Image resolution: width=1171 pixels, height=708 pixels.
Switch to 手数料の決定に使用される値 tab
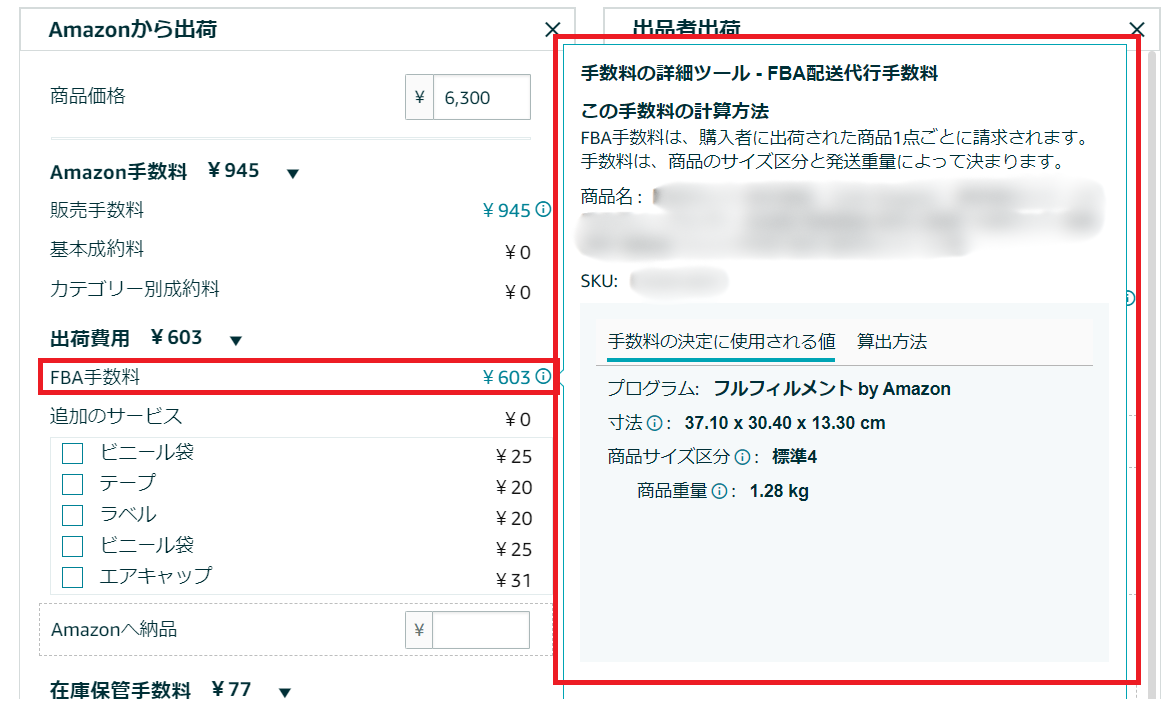(721, 342)
